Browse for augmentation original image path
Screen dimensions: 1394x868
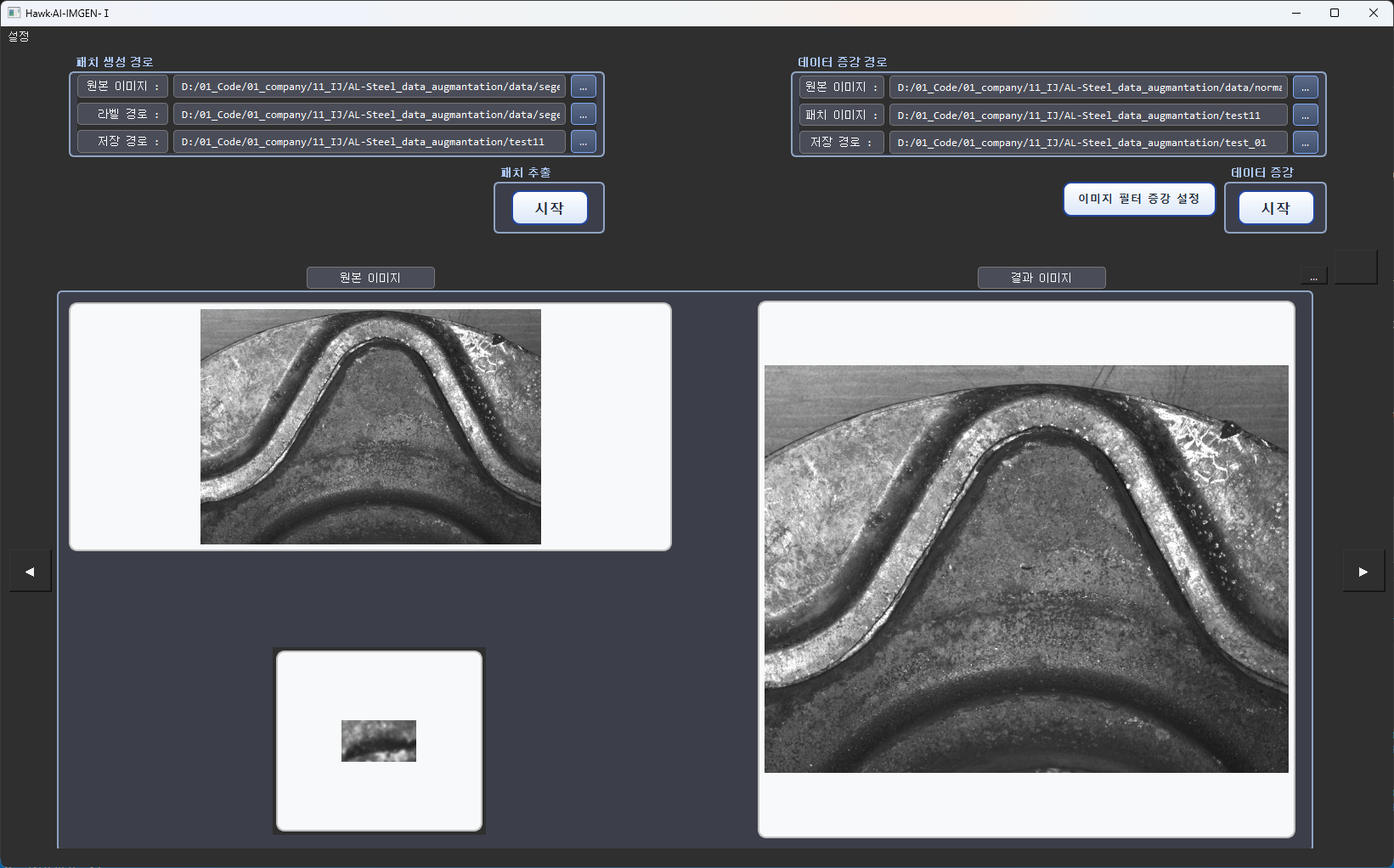pyautogui.click(x=1305, y=87)
